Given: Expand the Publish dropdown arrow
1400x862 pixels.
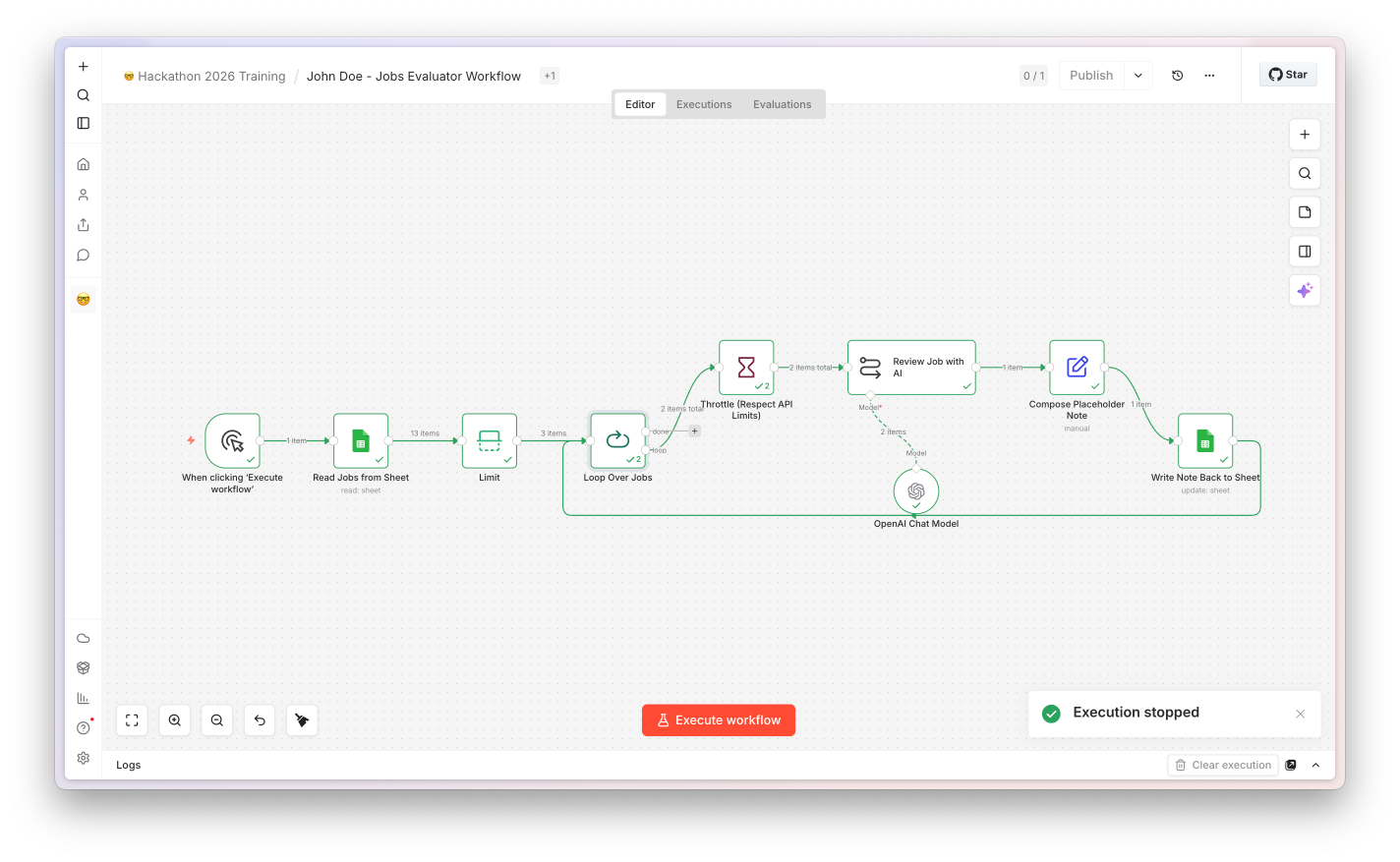Looking at the screenshot, I should click(x=1138, y=76).
